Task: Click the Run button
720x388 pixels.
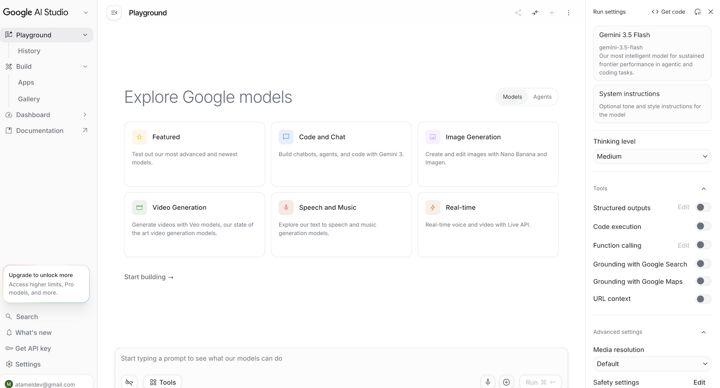Action: [x=540, y=382]
